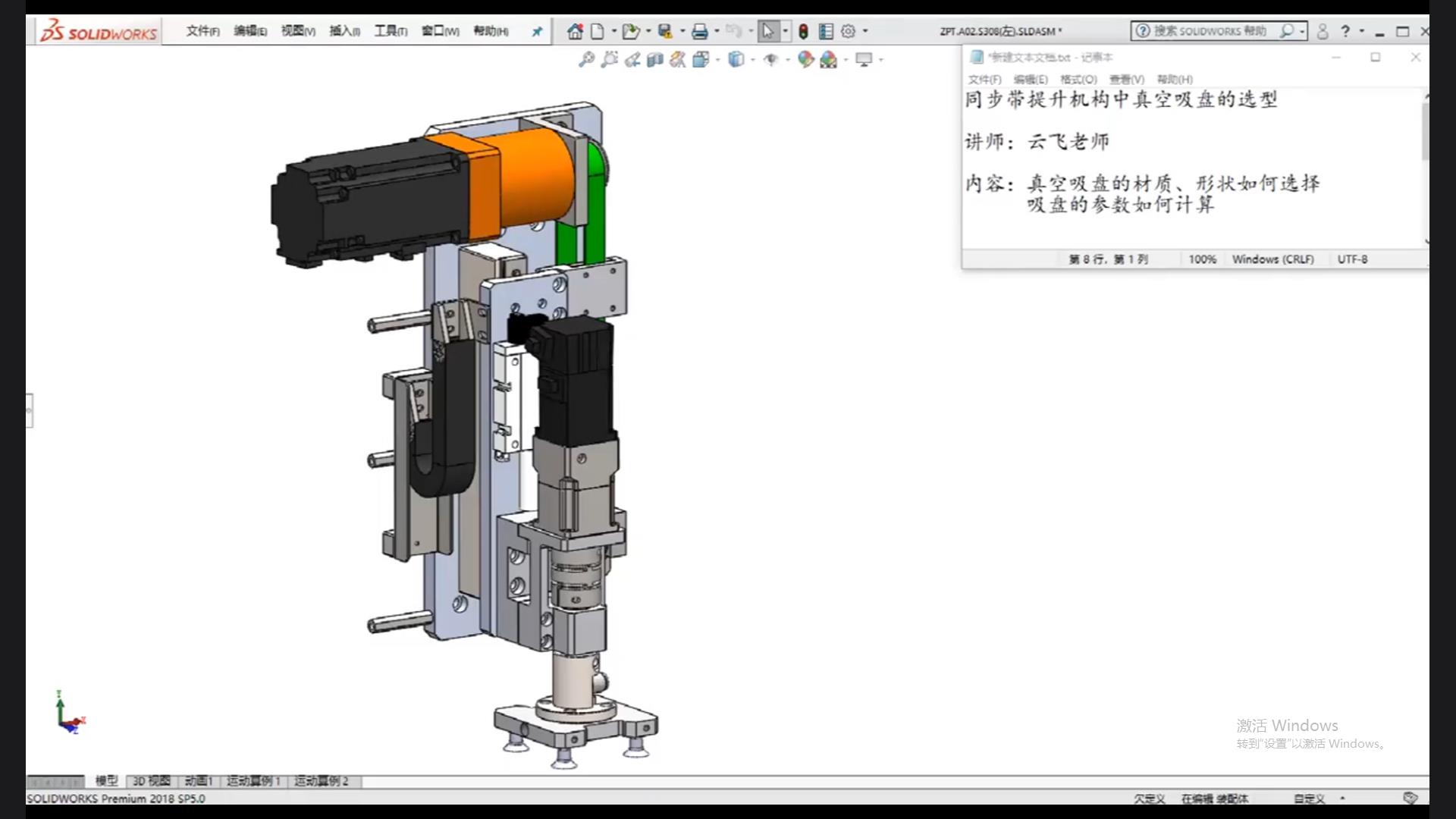Expand the Select tool dropdown arrow
This screenshot has height=819, width=1456.
(785, 31)
